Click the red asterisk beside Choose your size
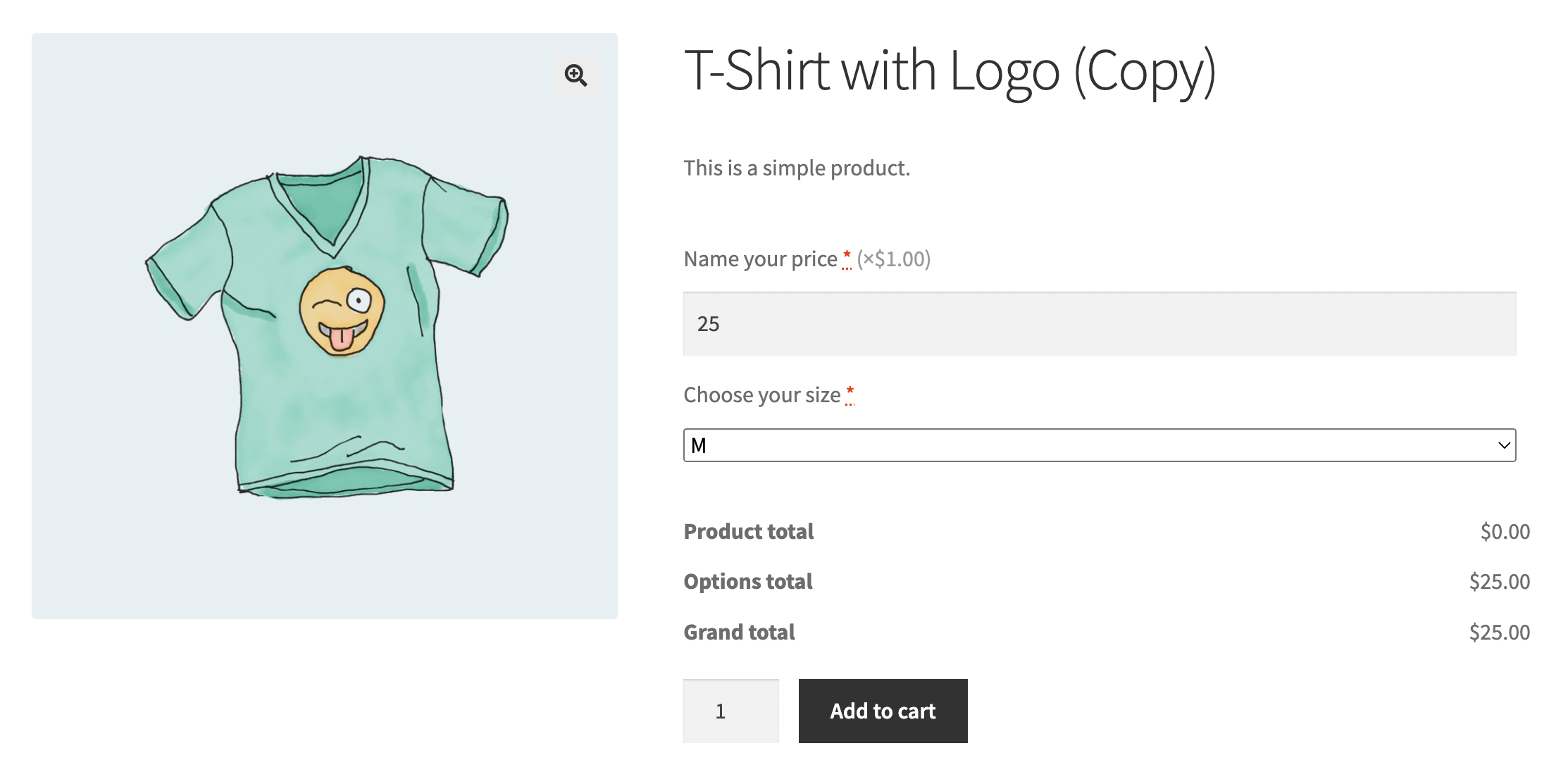This screenshot has width=1568, height=765. [x=850, y=393]
